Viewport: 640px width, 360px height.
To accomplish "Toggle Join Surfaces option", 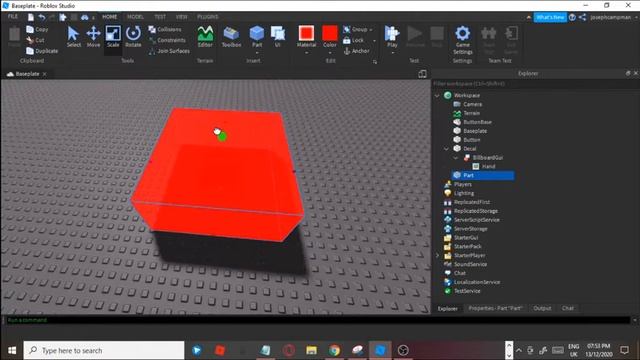I will [169, 51].
